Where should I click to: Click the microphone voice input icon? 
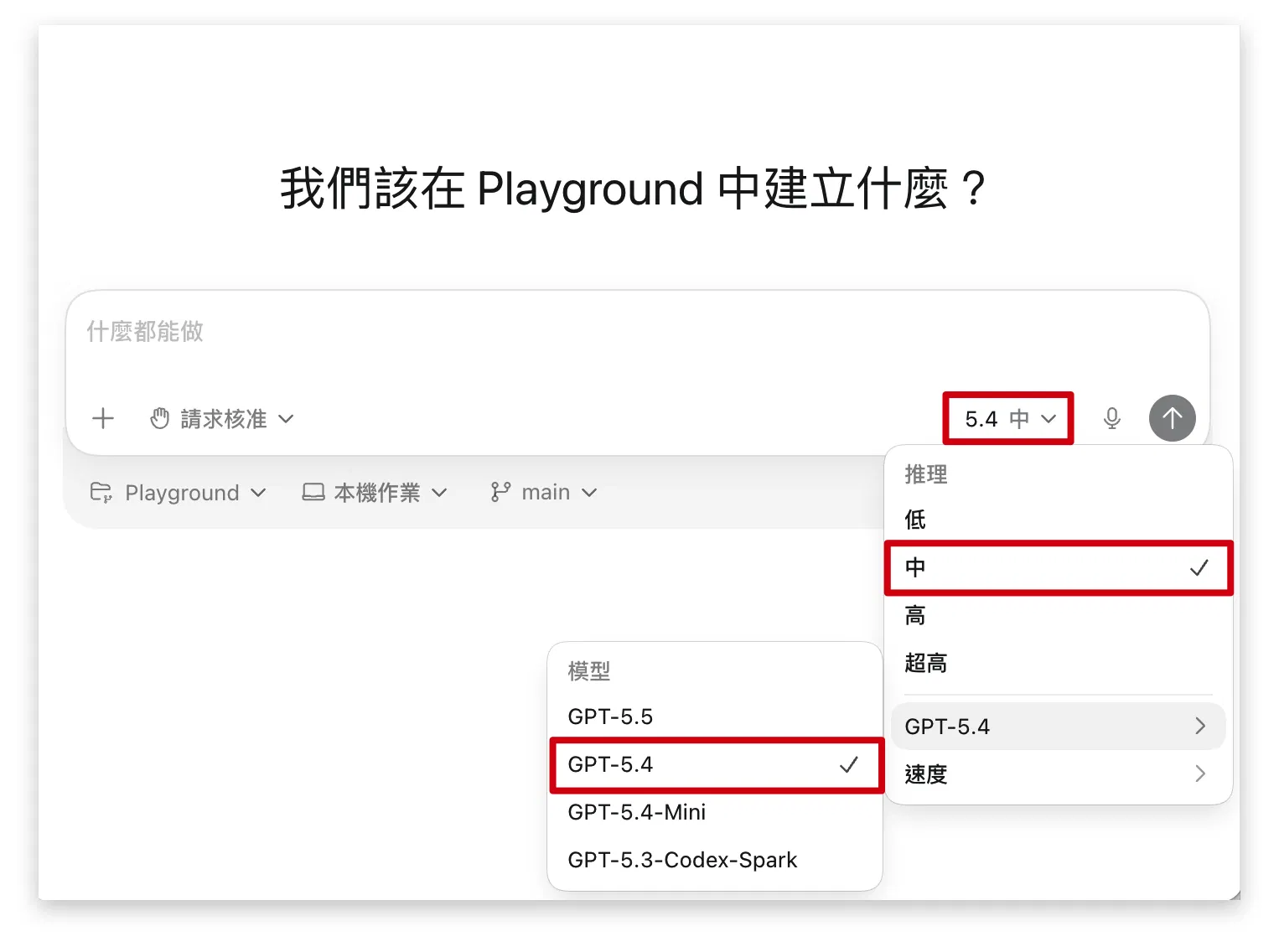pos(1111,418)
